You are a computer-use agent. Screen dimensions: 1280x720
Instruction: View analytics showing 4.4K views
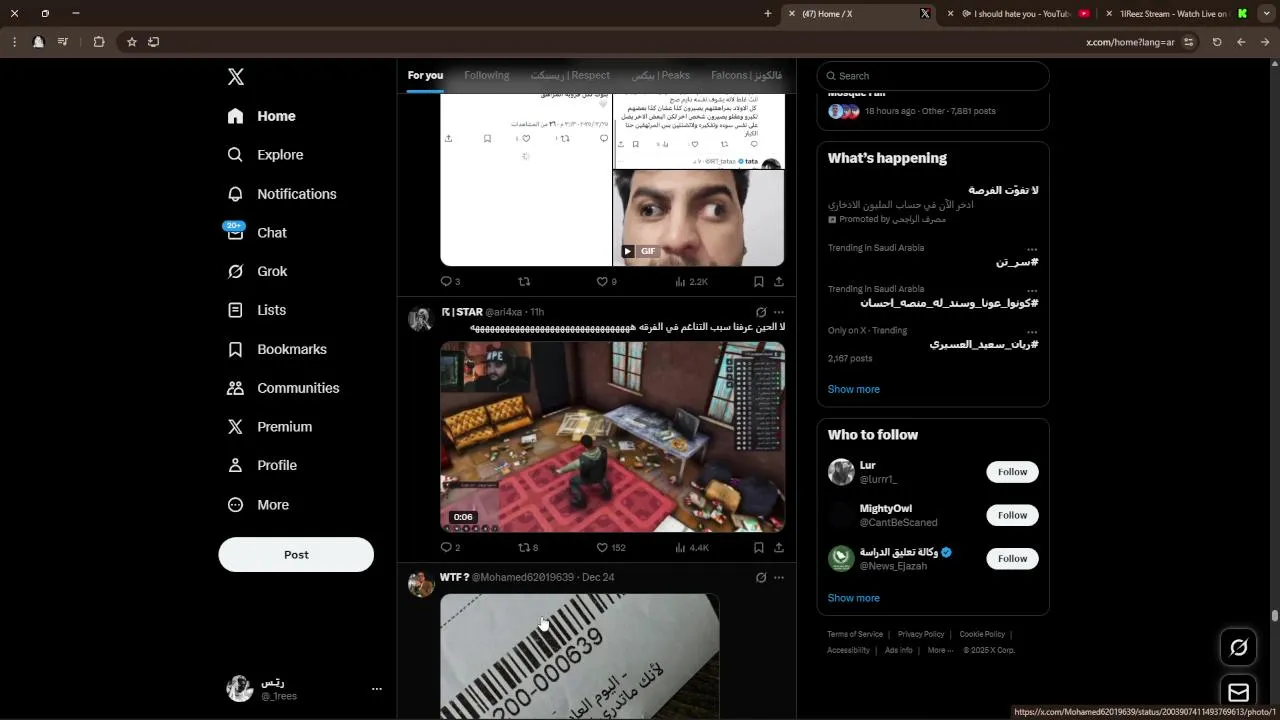click(x=691, y=547)
